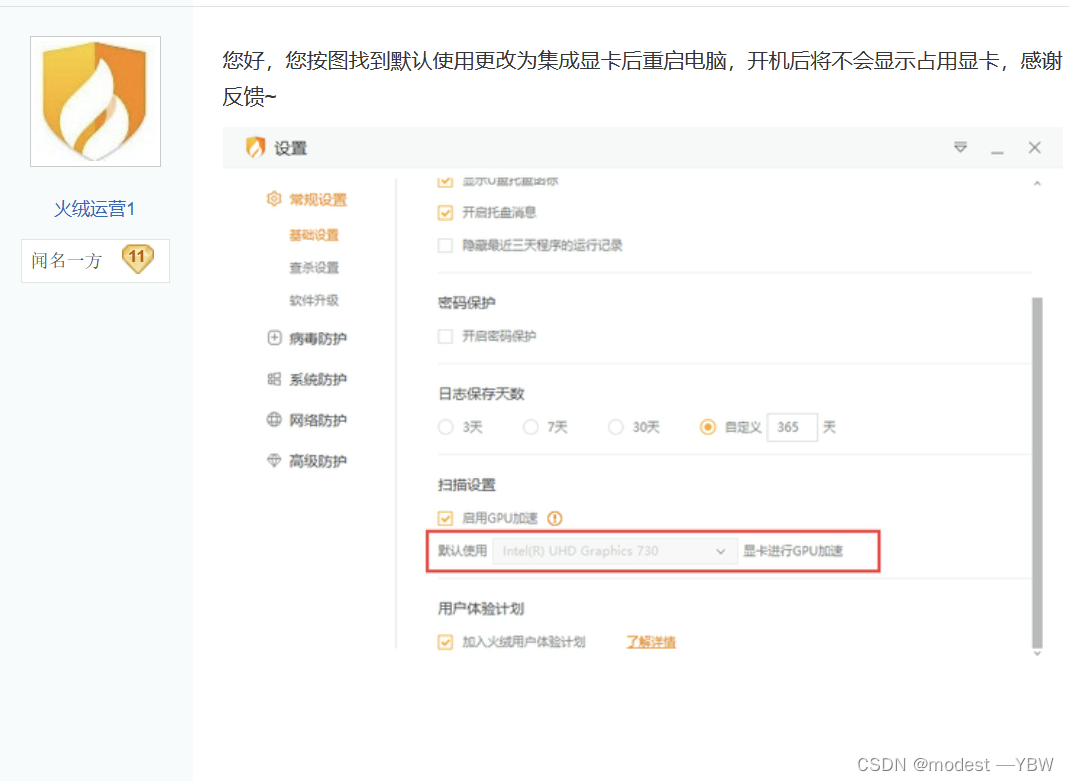Select 基础设置 sub-item
The width and height of the screenshot is (1069, 781).
click(x=314, y=235)
